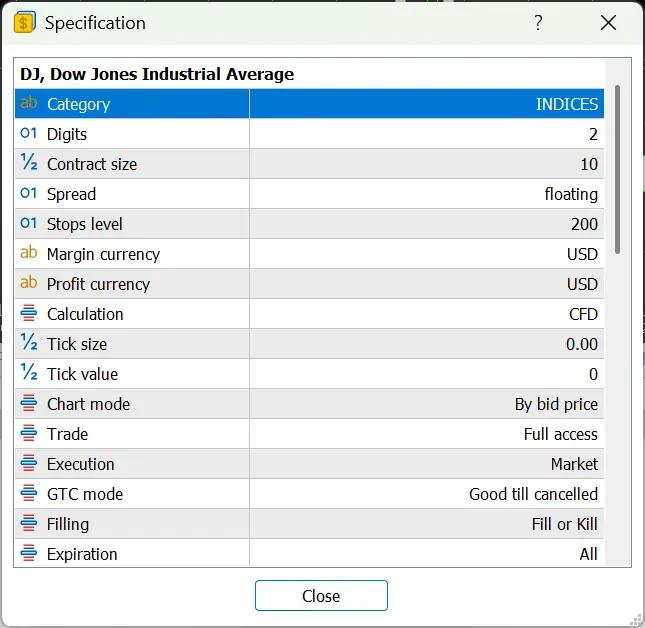This screenshot has height=628, width=645.
Task: Click the ab icon beside Margin currency
Action: 29,253
